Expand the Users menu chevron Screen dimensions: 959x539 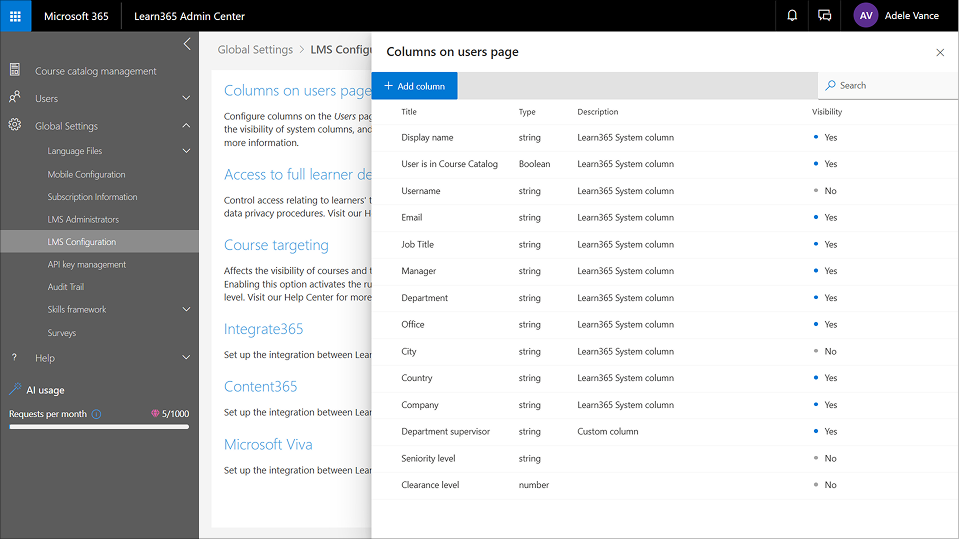pyautogui.click(x=186, y=98)
